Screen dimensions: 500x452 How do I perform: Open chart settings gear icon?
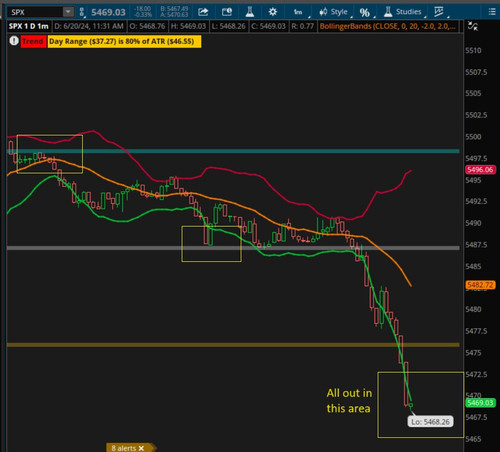(x=273, y=12)
